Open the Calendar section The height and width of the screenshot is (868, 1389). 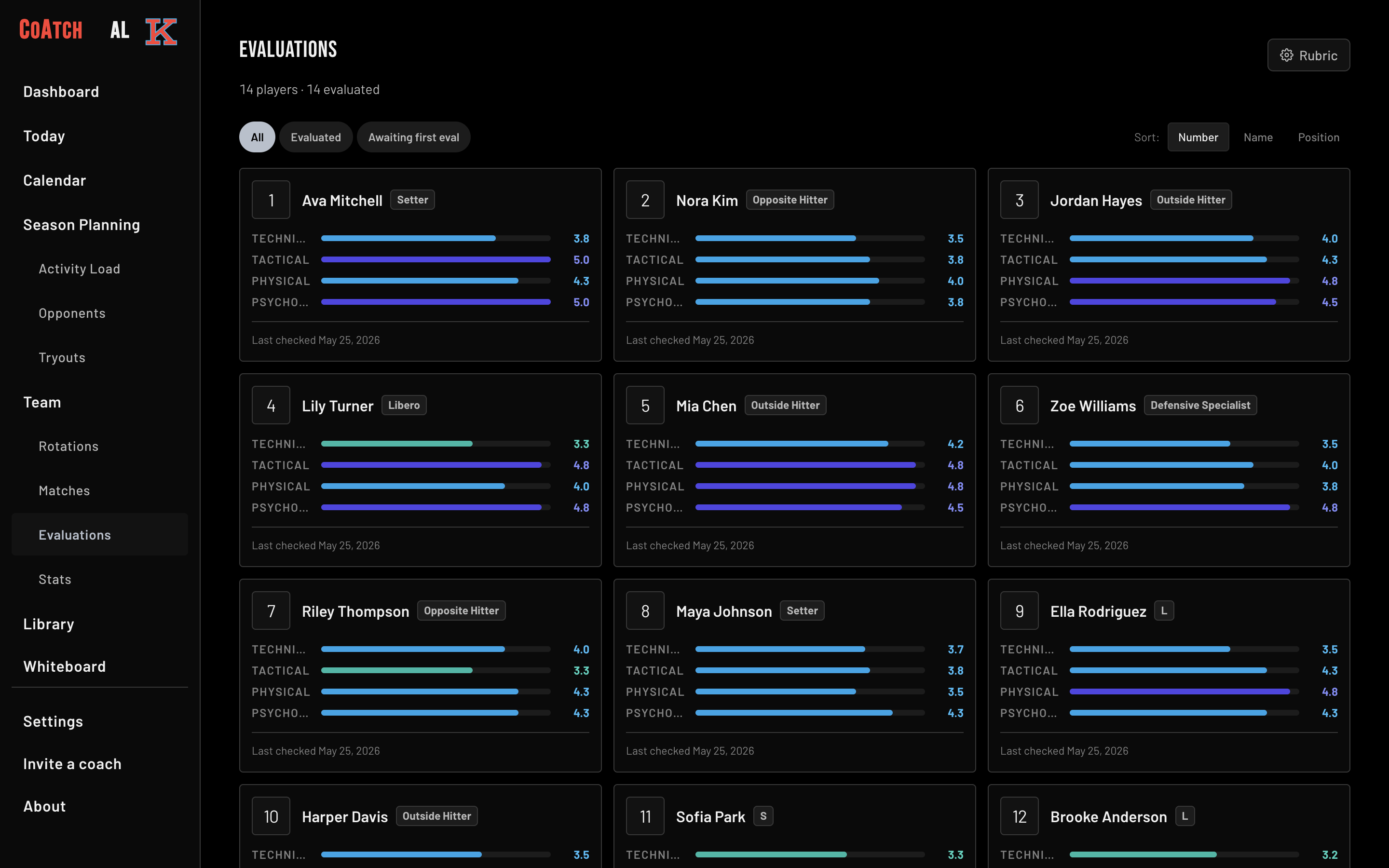click(x=100, y=180)
